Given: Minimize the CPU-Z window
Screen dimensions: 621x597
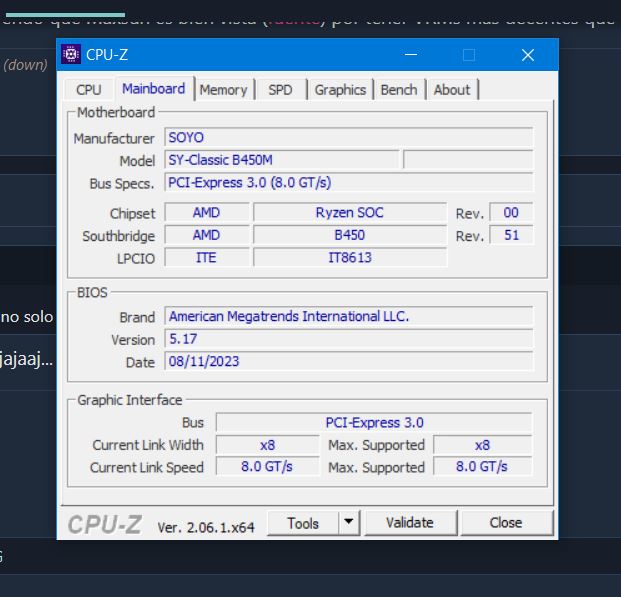Looking at the screenshot, I should click(x=409, y=55).
